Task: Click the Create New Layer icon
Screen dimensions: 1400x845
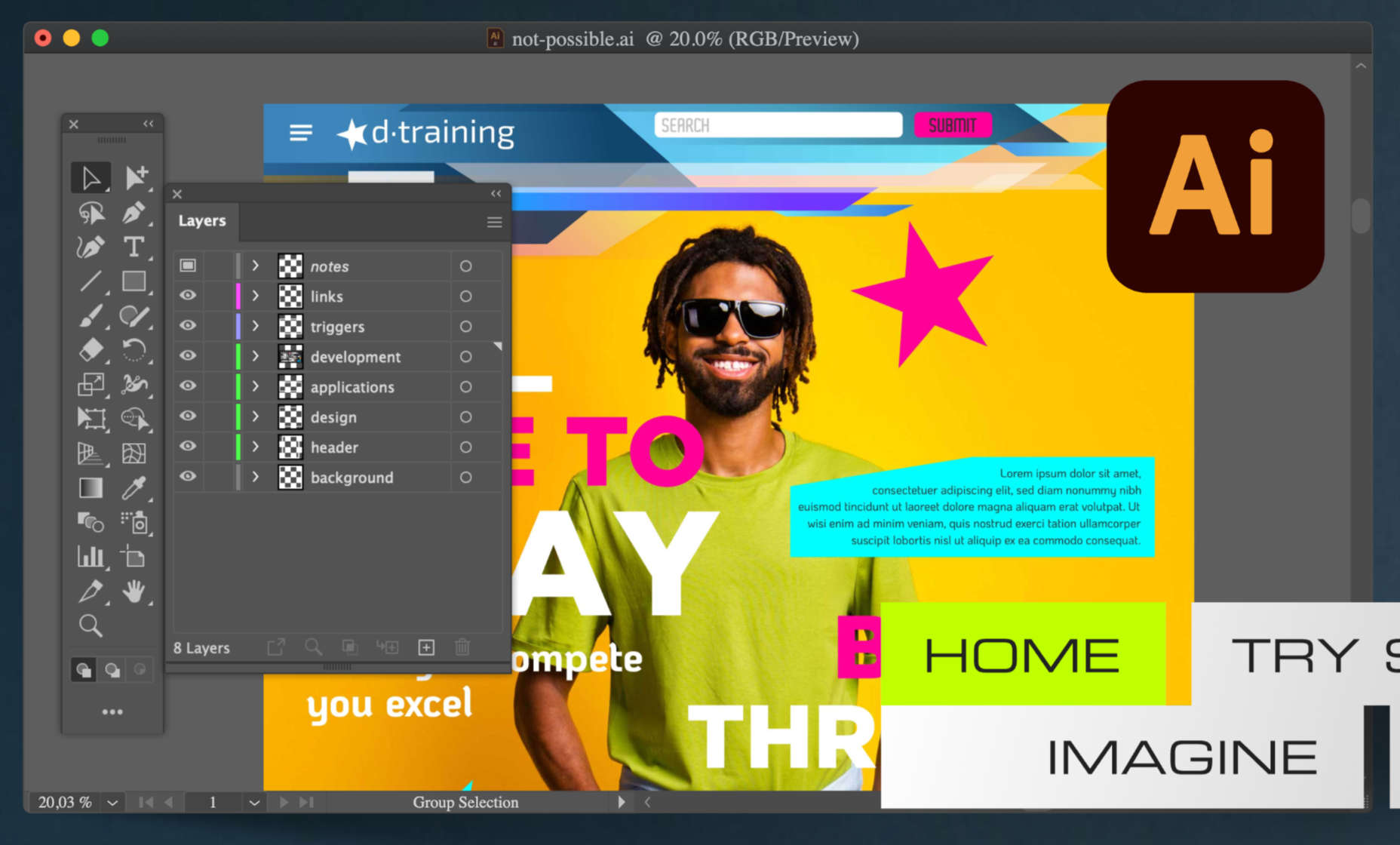Action: (x=426, y=647)
